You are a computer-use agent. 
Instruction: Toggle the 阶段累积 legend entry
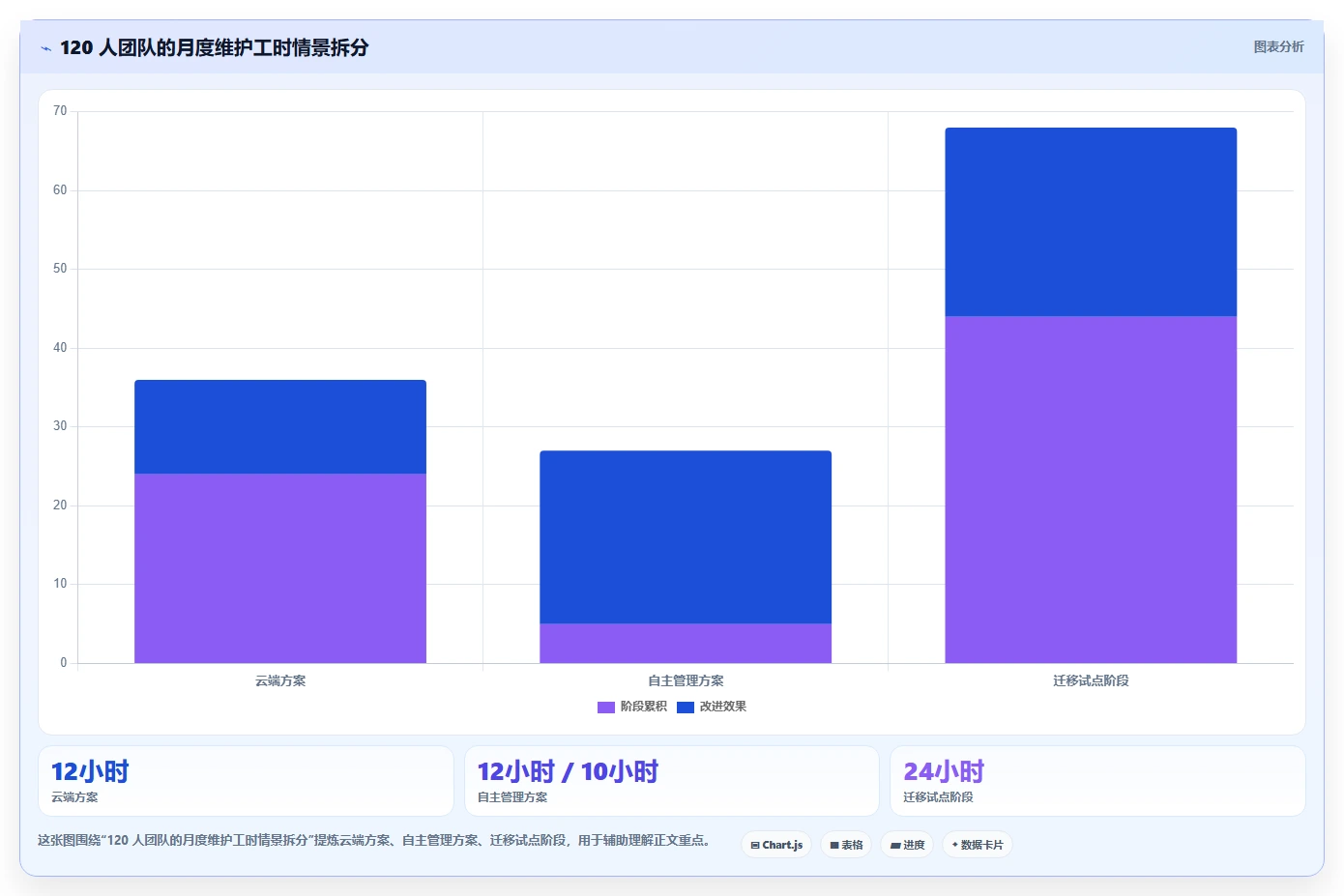click(x=632, y=707)
